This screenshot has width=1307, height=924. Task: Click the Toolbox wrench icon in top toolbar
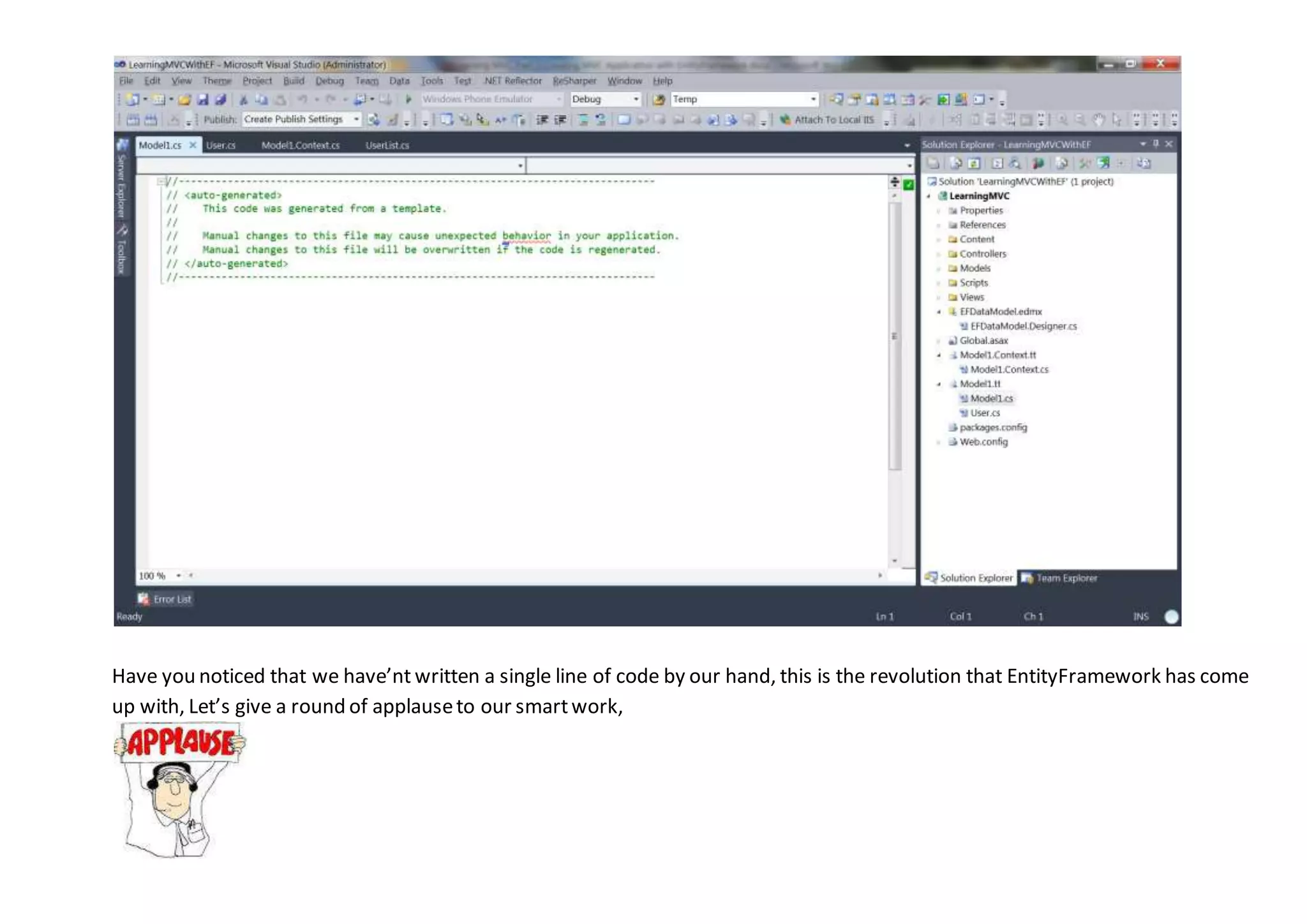pyautogui.click(x=925, y=100)
